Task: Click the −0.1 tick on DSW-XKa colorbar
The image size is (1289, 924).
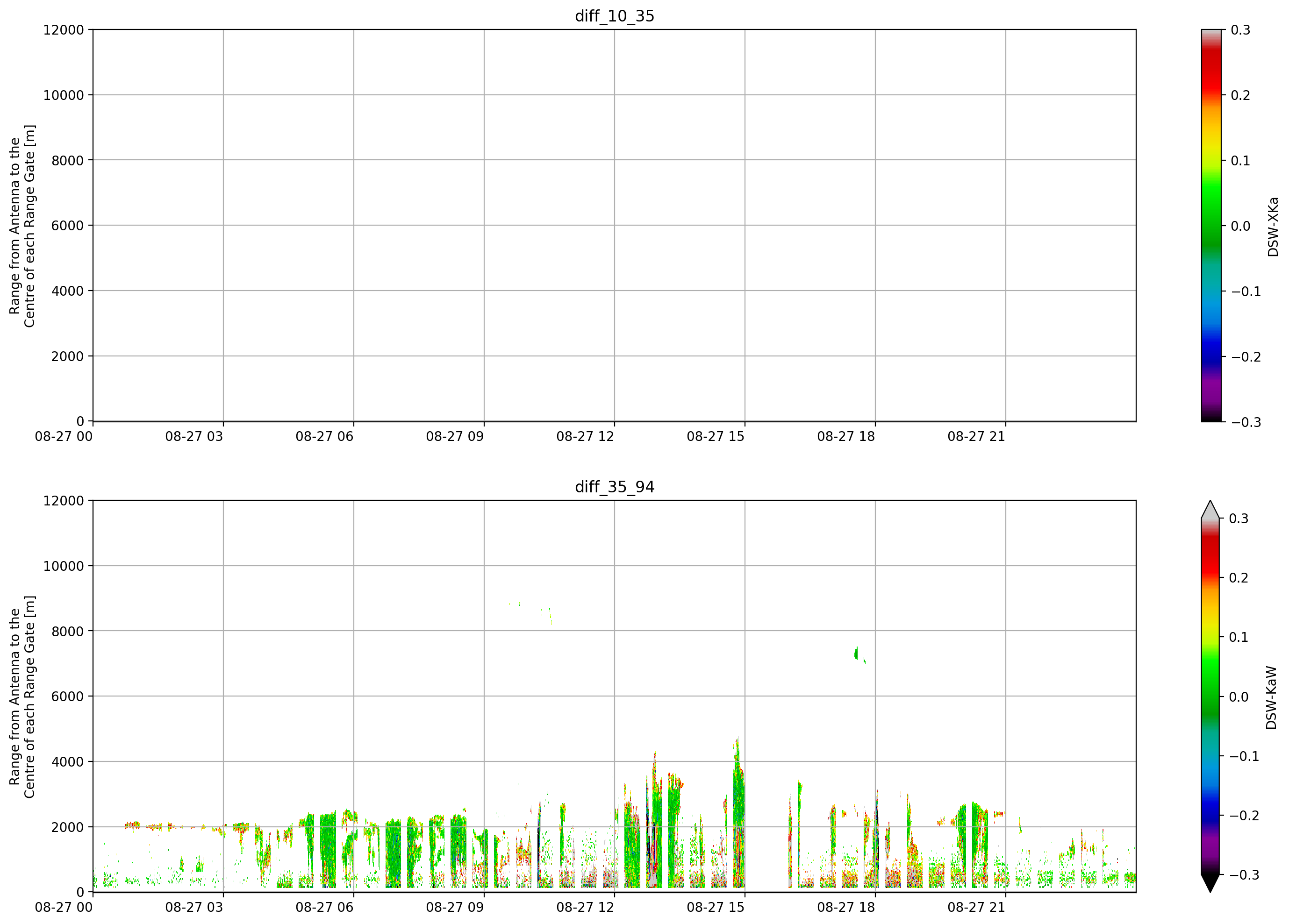Action: pyautogui.click(x=1246, y=291)
